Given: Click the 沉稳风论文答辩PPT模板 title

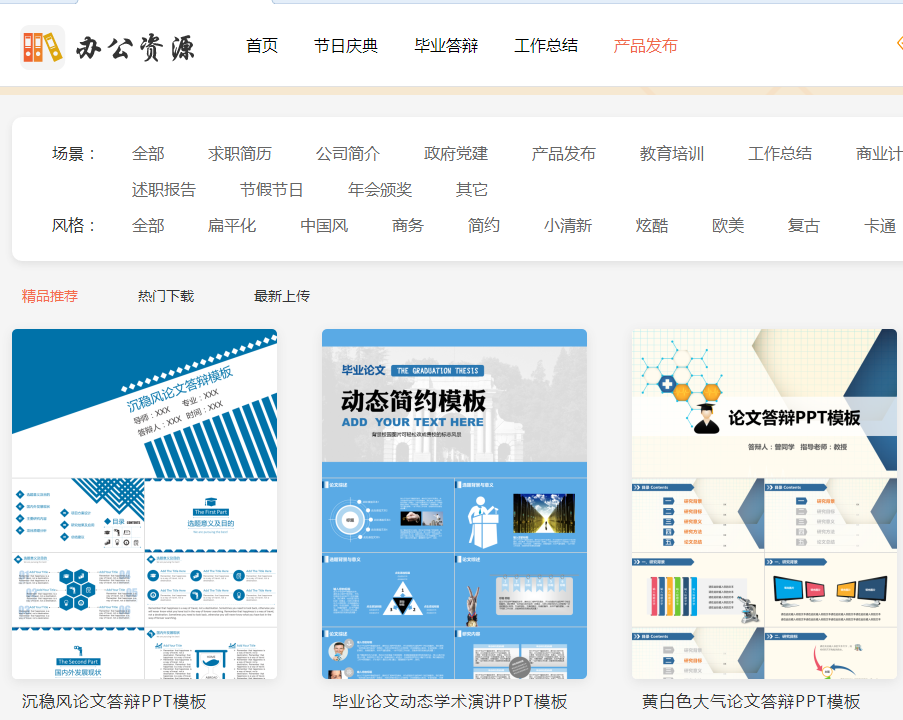Looking at the screenshot, I should coord(114,702).
